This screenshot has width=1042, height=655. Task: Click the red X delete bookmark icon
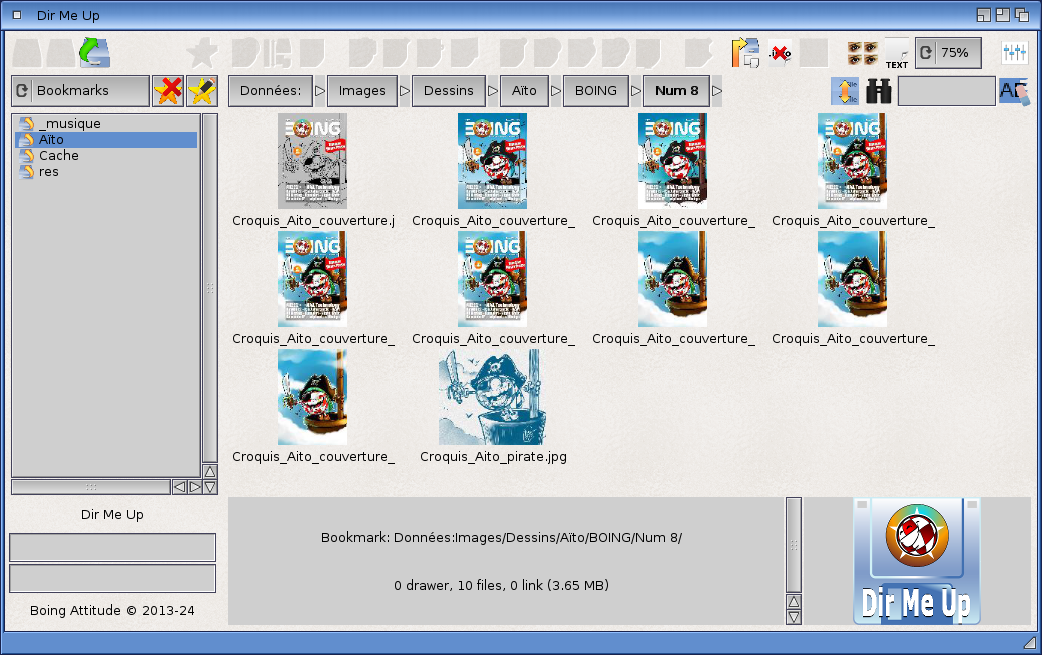(169, 91)
